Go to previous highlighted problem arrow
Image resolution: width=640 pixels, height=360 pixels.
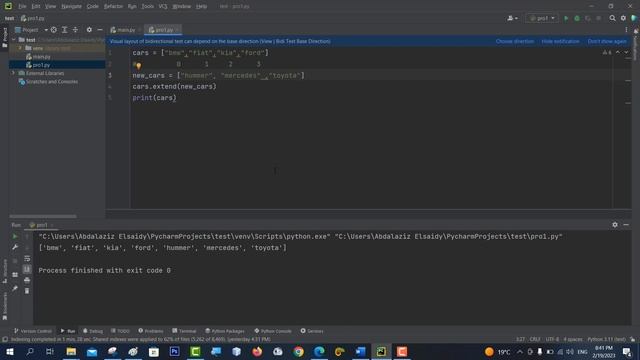618,53
